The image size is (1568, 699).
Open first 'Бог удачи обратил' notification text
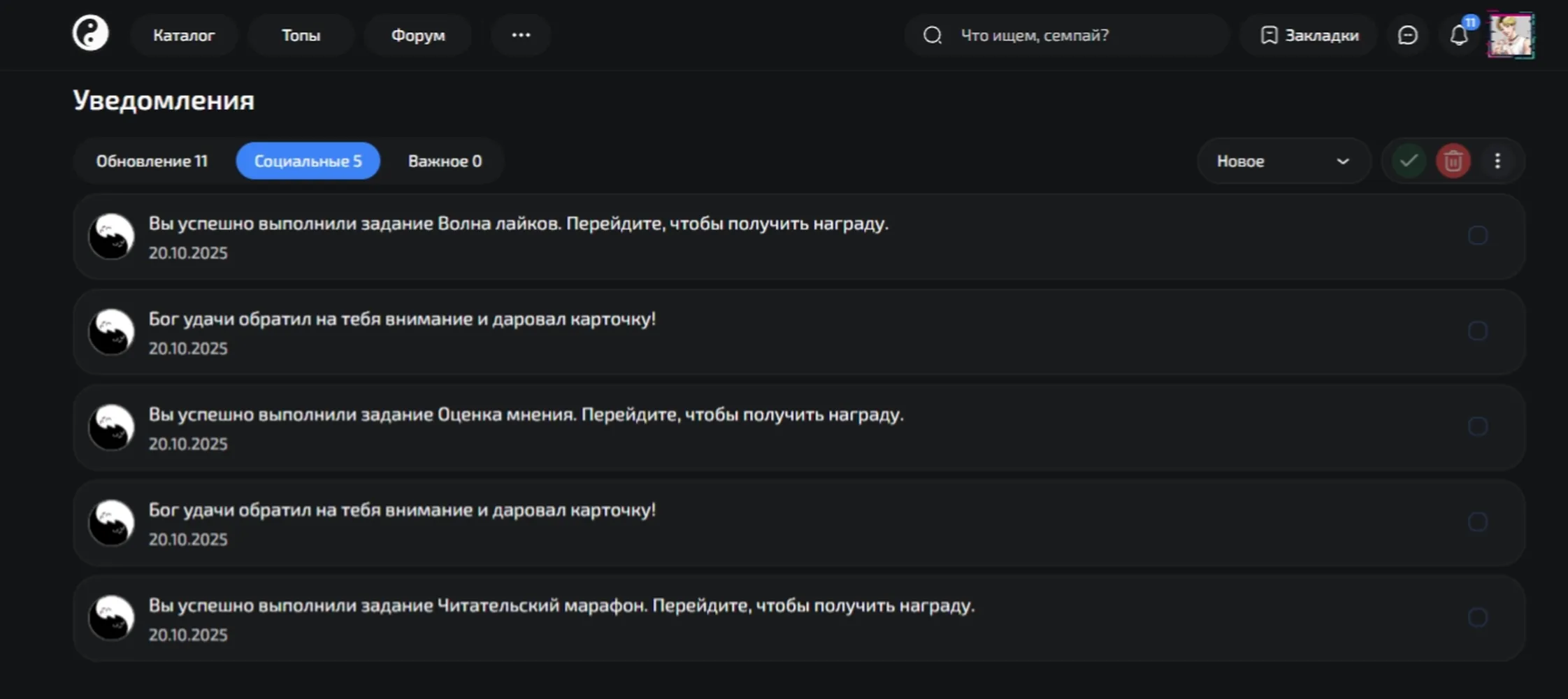402,319
